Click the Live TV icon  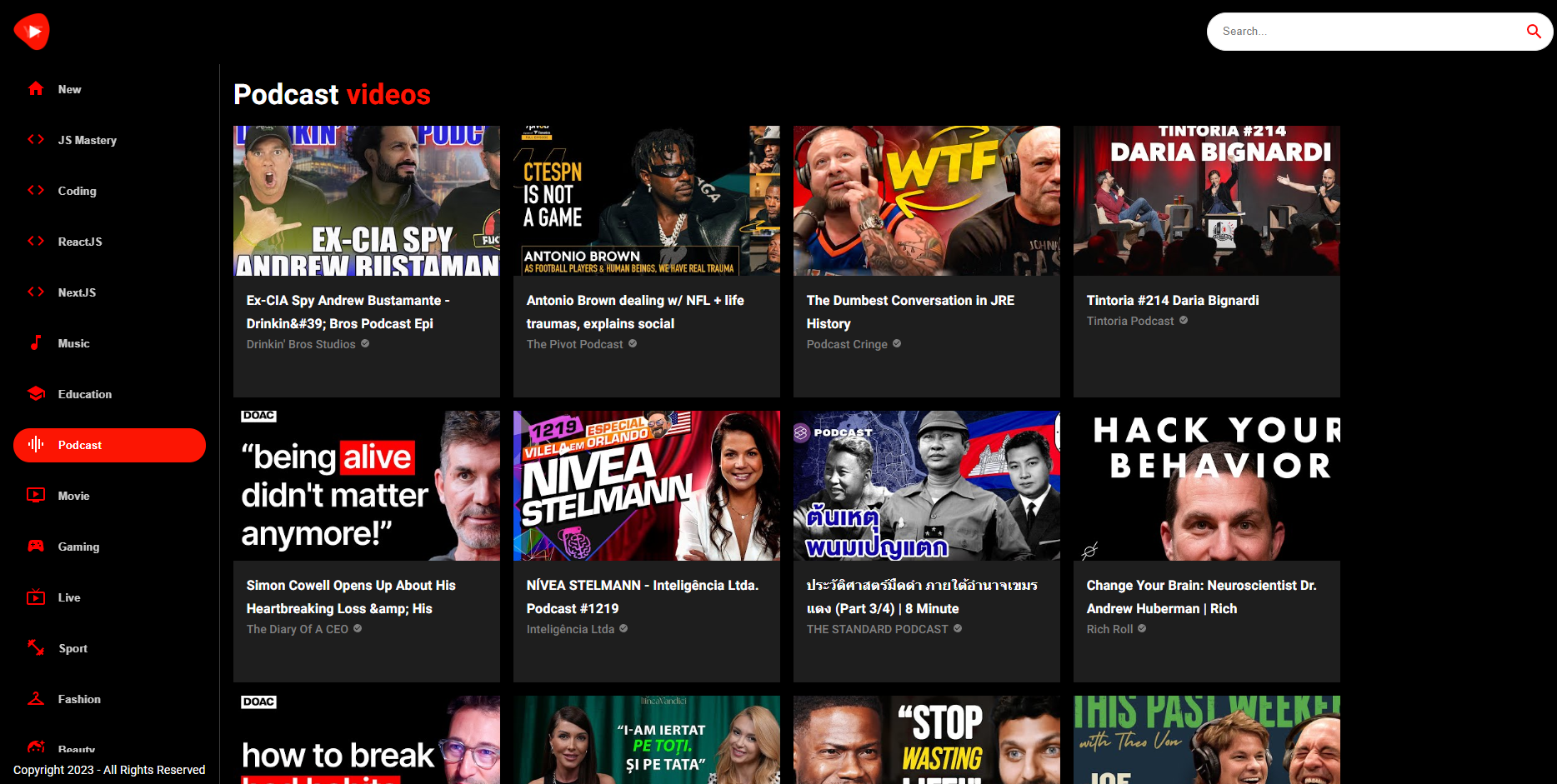point(36,597)
